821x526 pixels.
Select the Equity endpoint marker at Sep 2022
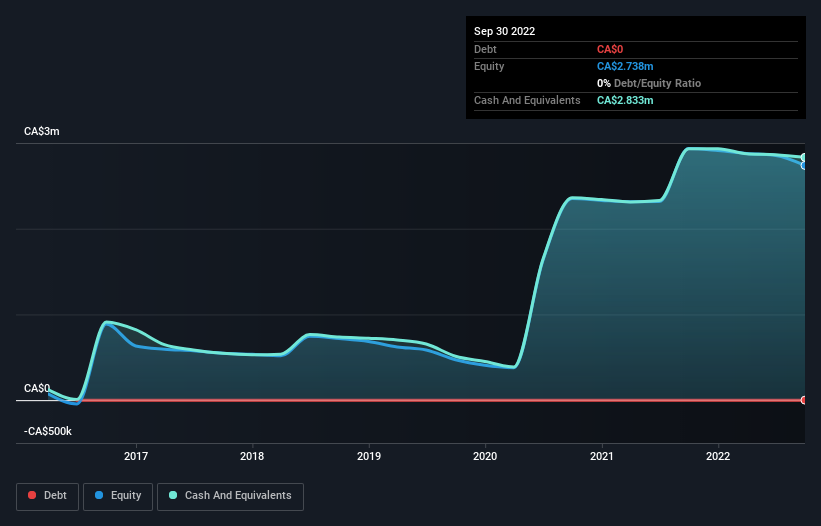click(x=804, y=165)
